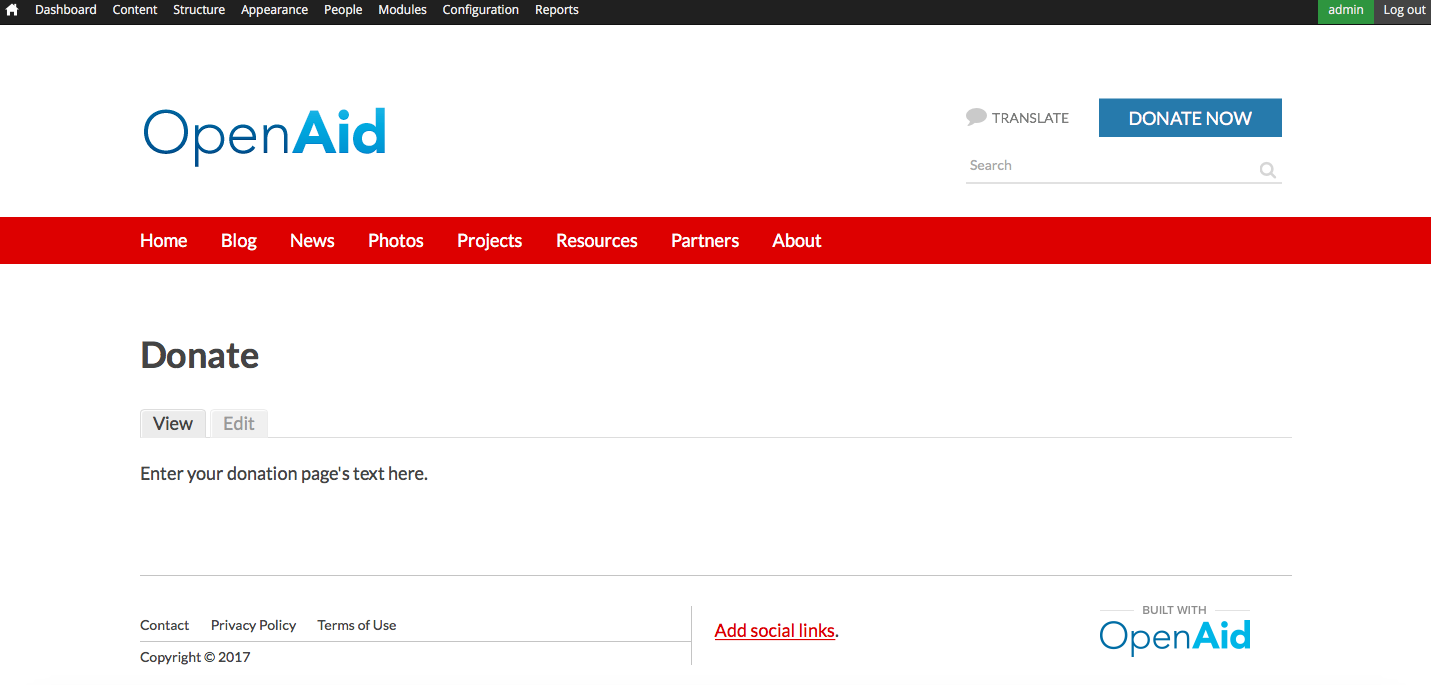1431x685 pixels.
Task: Open the Projects navigation item
Action: pos(490,241)
